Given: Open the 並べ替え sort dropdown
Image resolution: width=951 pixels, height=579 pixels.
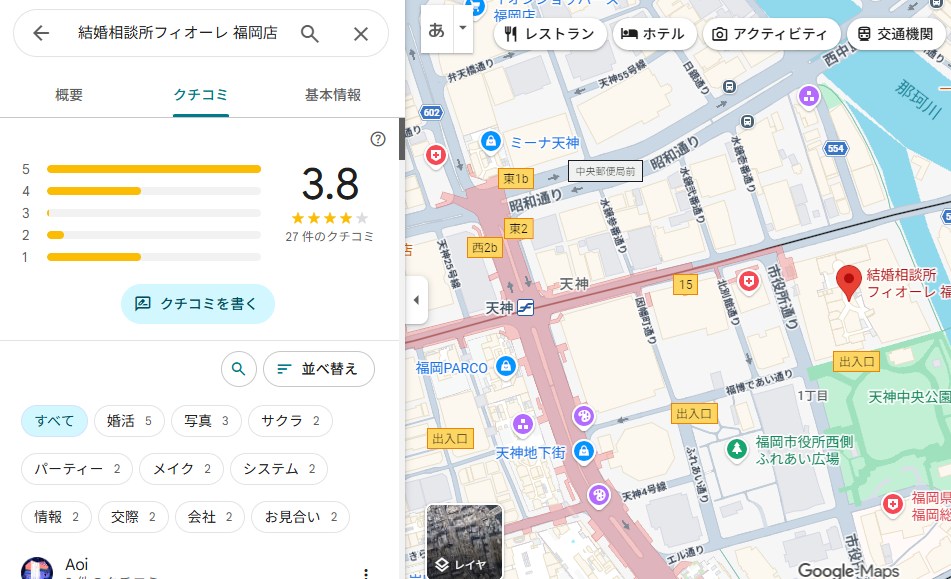Looking at the screenshot, I should [x=318, y=369].
